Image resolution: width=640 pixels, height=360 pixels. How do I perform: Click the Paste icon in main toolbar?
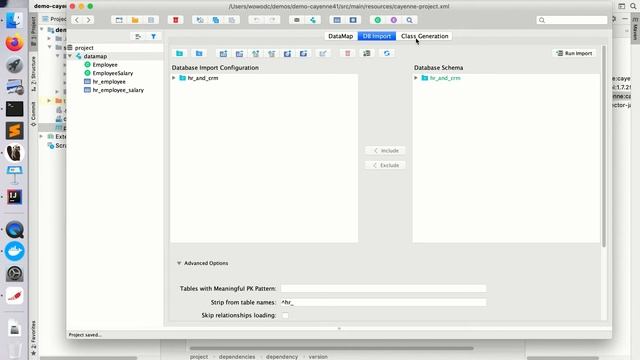[x=232, y=20]
